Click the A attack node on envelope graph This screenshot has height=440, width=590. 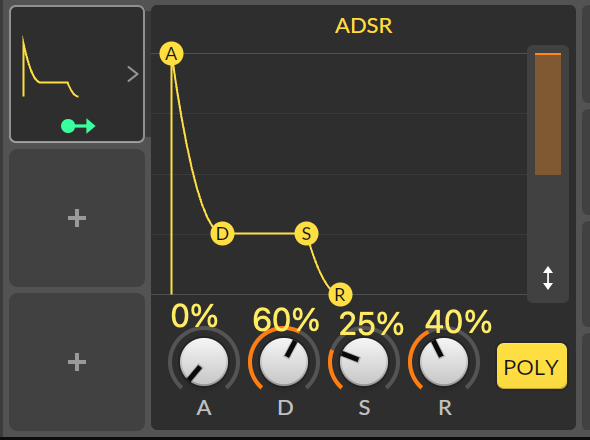pos(172,53)
